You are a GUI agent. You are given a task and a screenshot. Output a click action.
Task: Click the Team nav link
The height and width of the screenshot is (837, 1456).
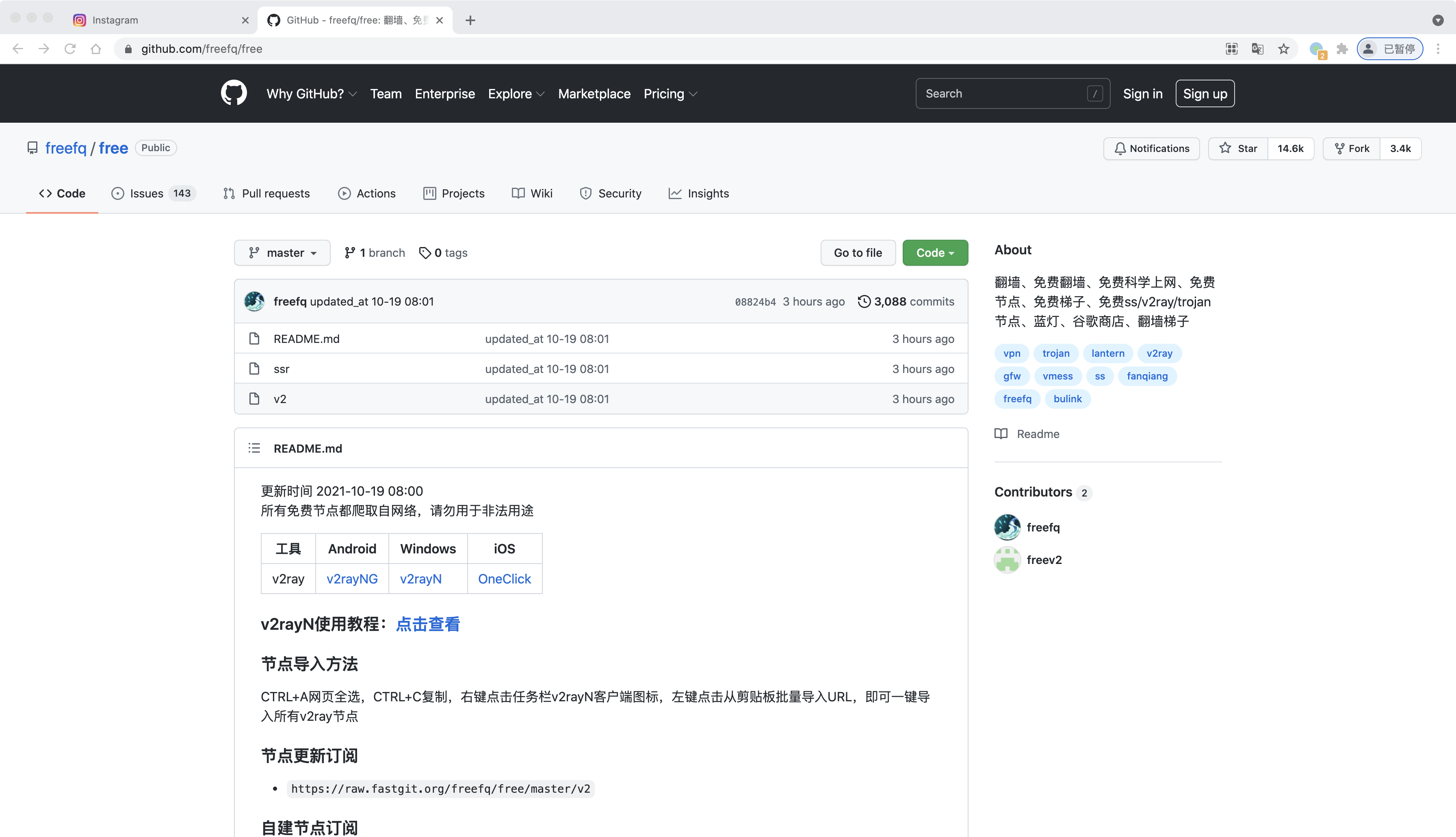(386, 94)
